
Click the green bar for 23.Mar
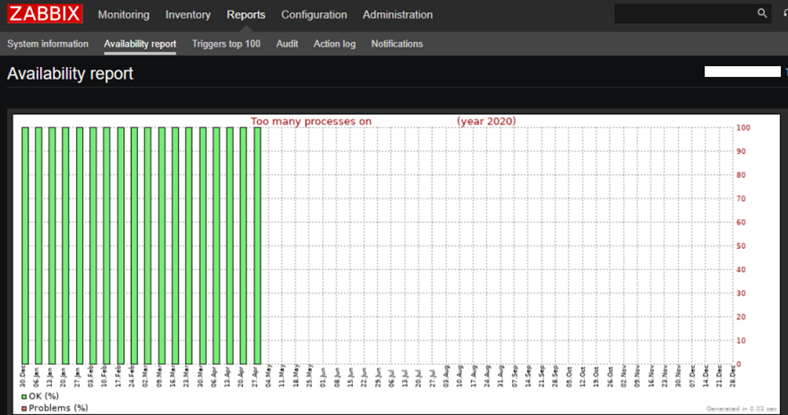point(189,246)
